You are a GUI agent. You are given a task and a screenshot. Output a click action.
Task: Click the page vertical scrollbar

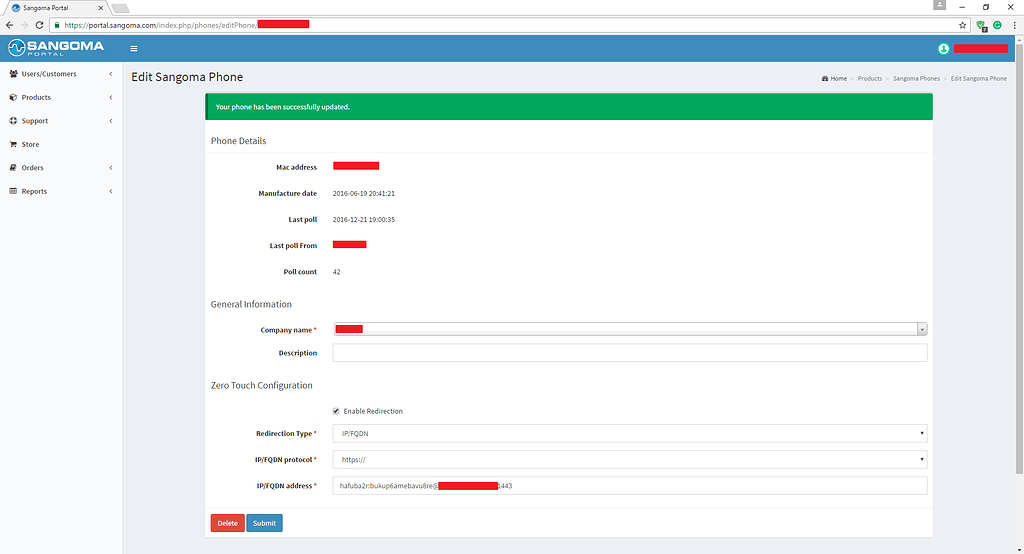point(1019,260)
